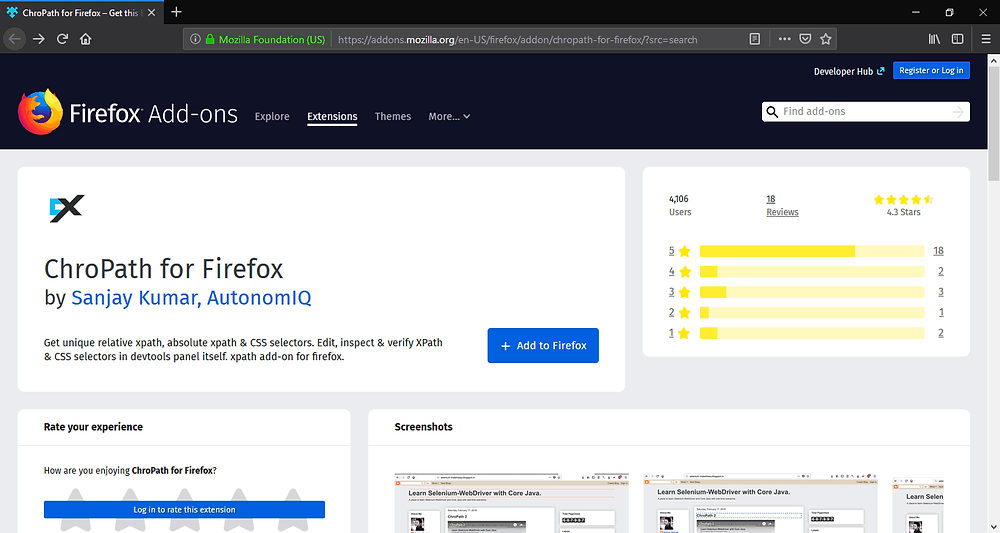This screenshot has width=1000, height=533.
Task: Click the '4,106' users count
Action: pyautogui.click(x=679, y=199)
